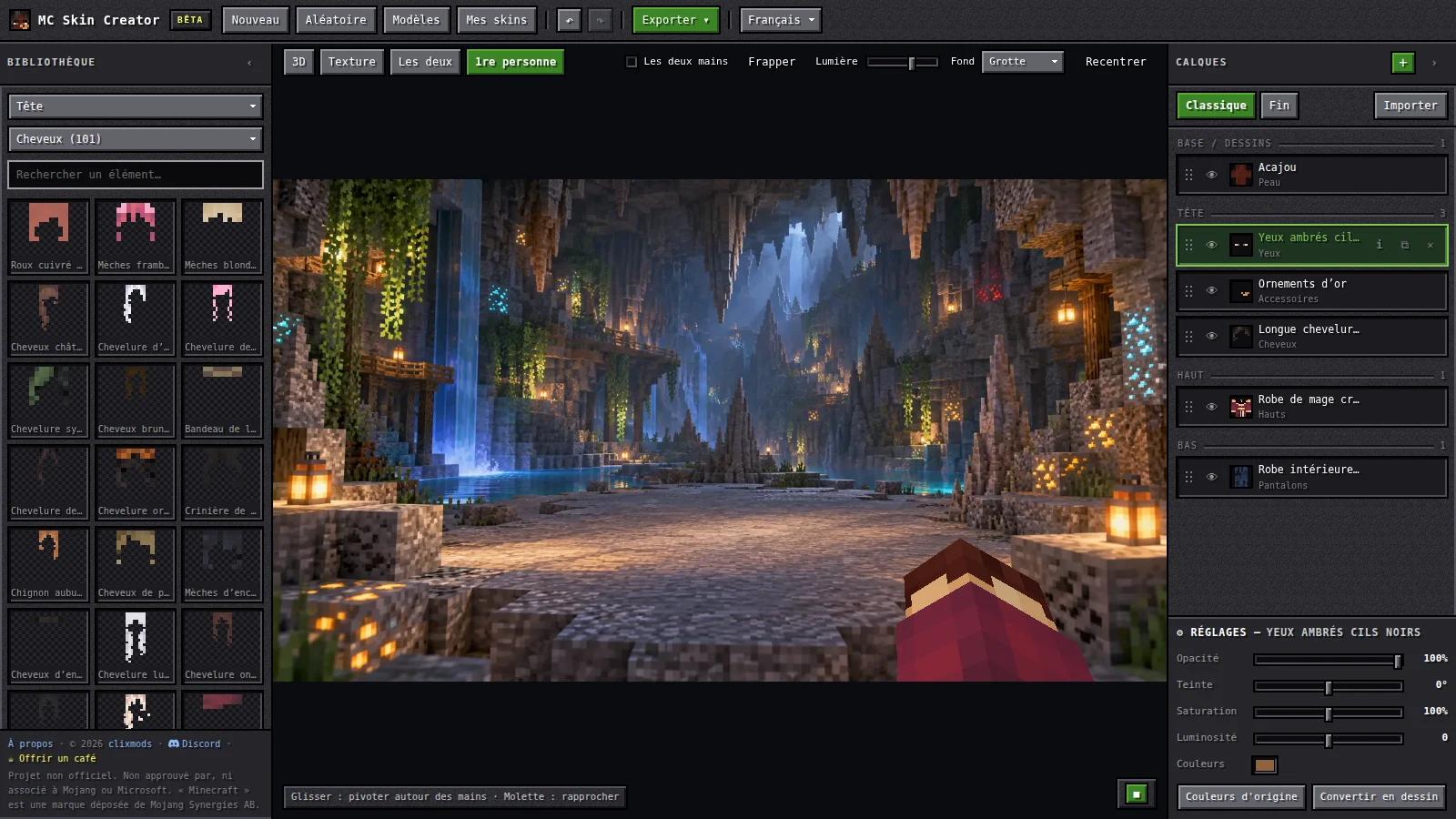Toggle visibility of Longue chevelure layer
The width and height of the screenshot is (1456, 819).
click(1211, 336)
